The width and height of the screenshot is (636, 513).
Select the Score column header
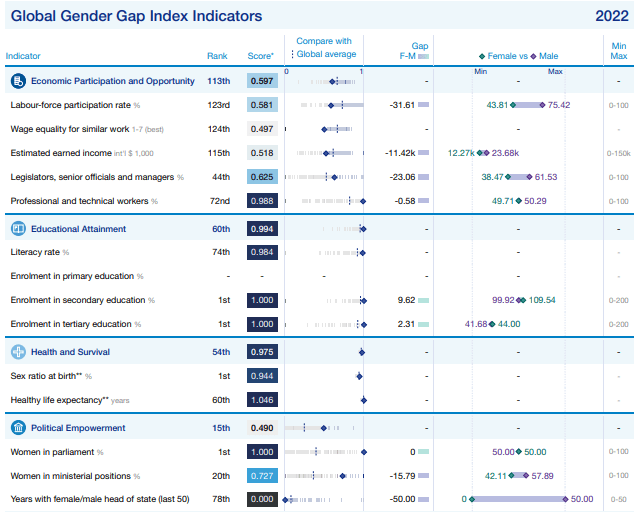(x=261, y=56)
